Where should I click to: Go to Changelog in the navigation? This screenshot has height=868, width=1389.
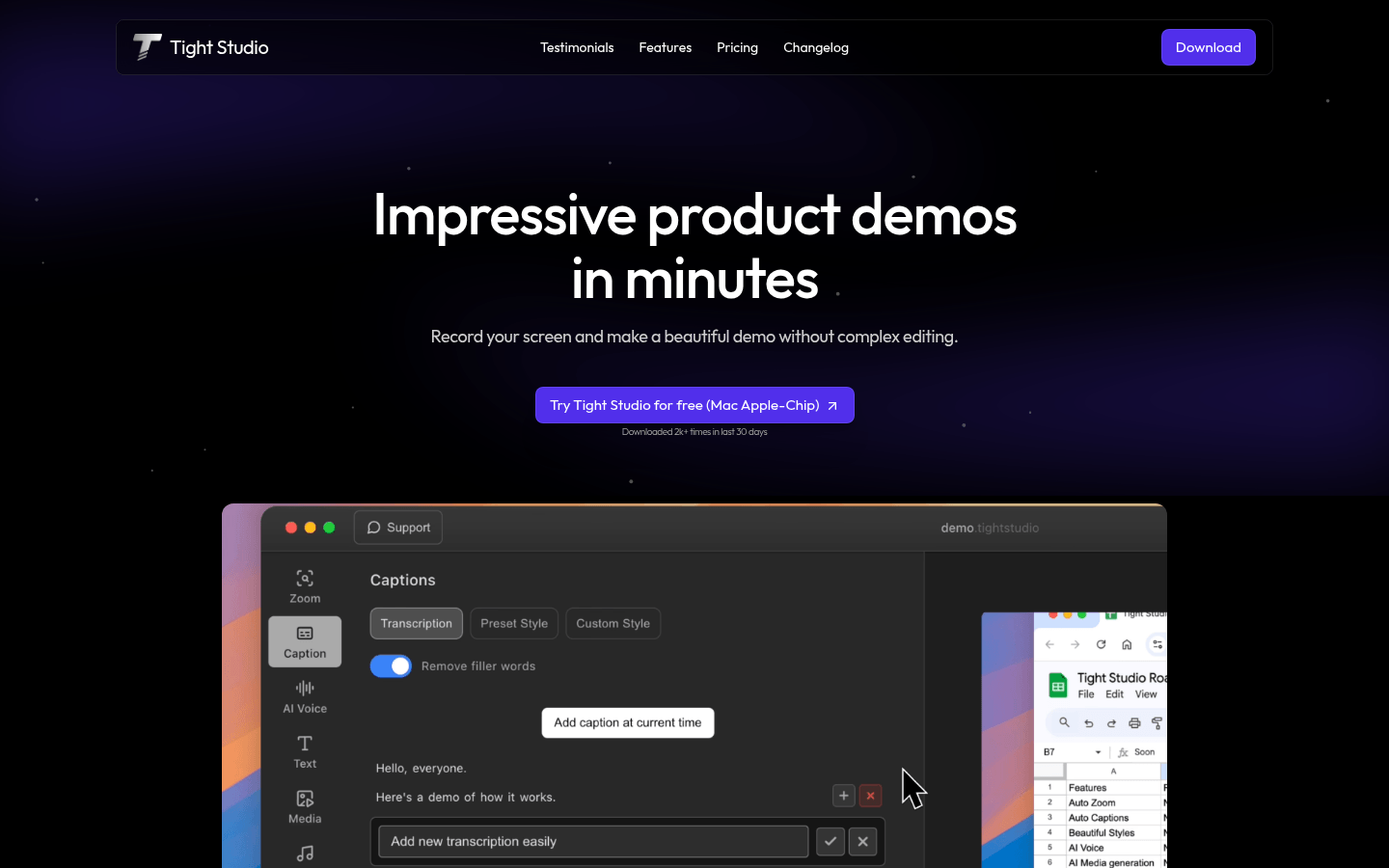click(x=816, y=47)
